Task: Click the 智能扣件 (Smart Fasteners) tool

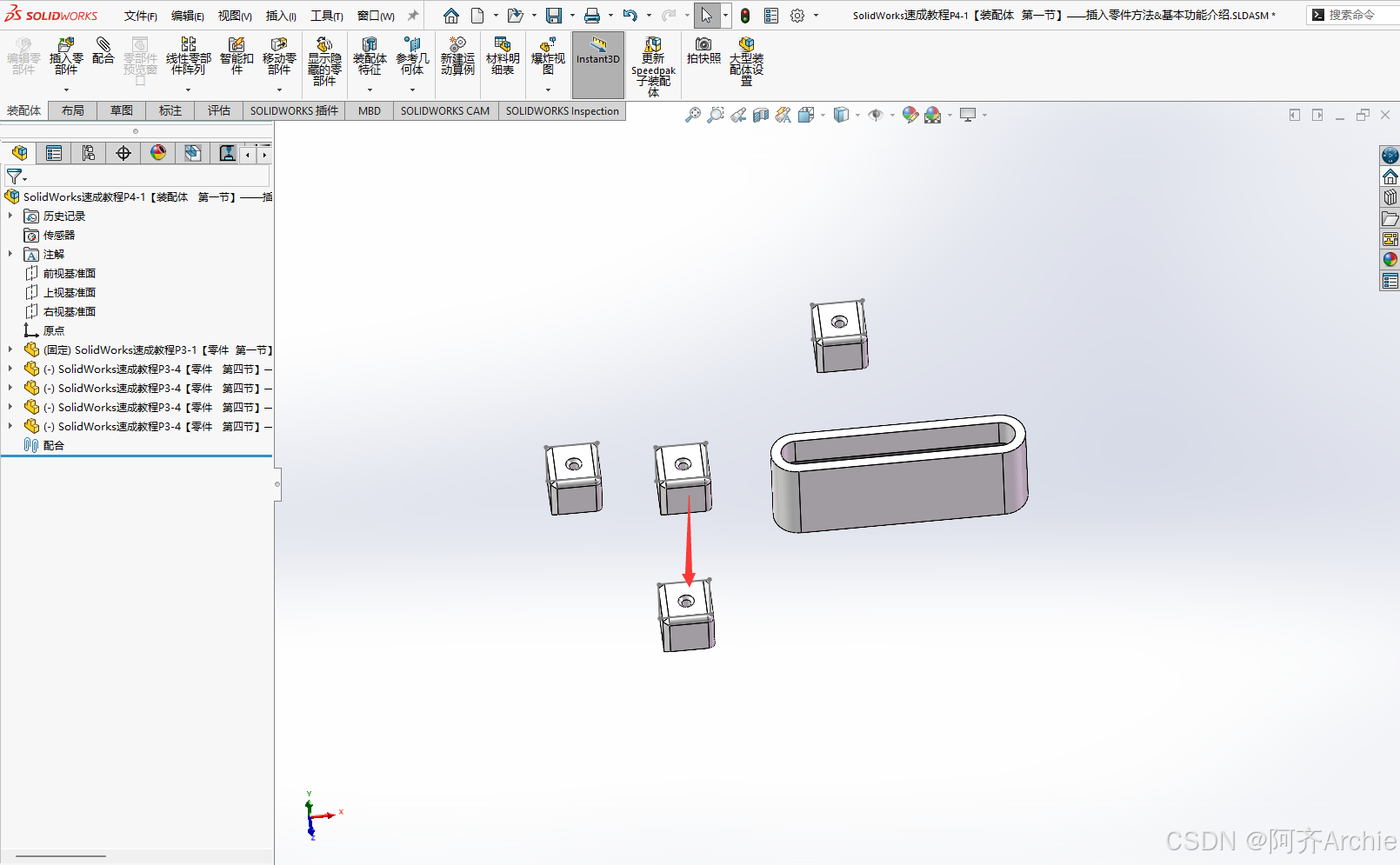Action: (x=237, y=56)
